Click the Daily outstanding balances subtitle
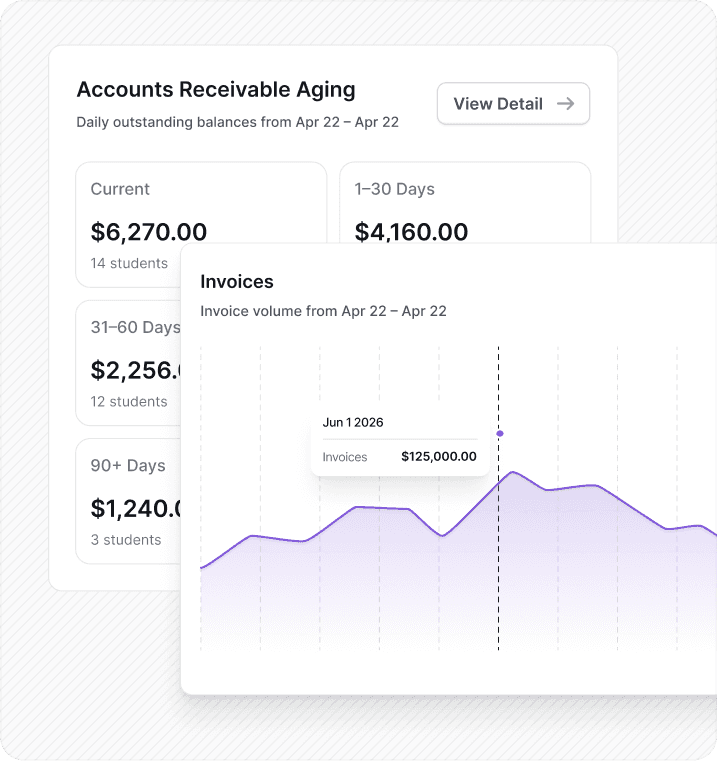Viewport: 717px width, 761px height. coord(237,122)
